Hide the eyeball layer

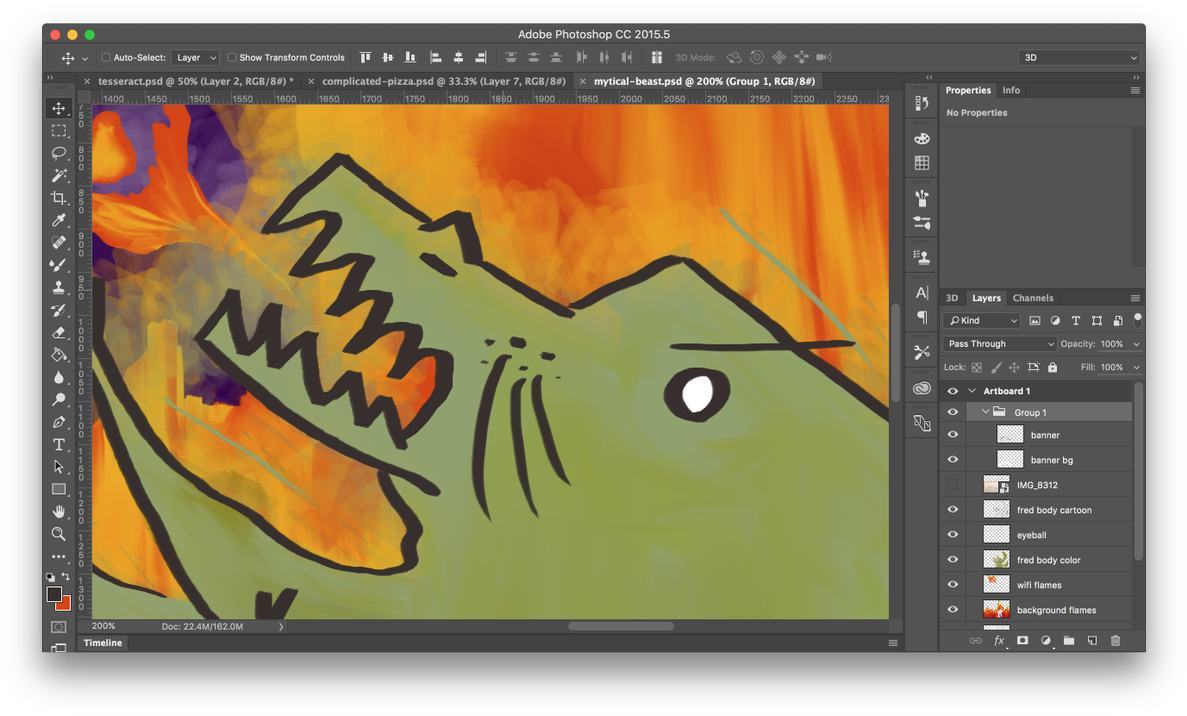[x=952, y=535]
